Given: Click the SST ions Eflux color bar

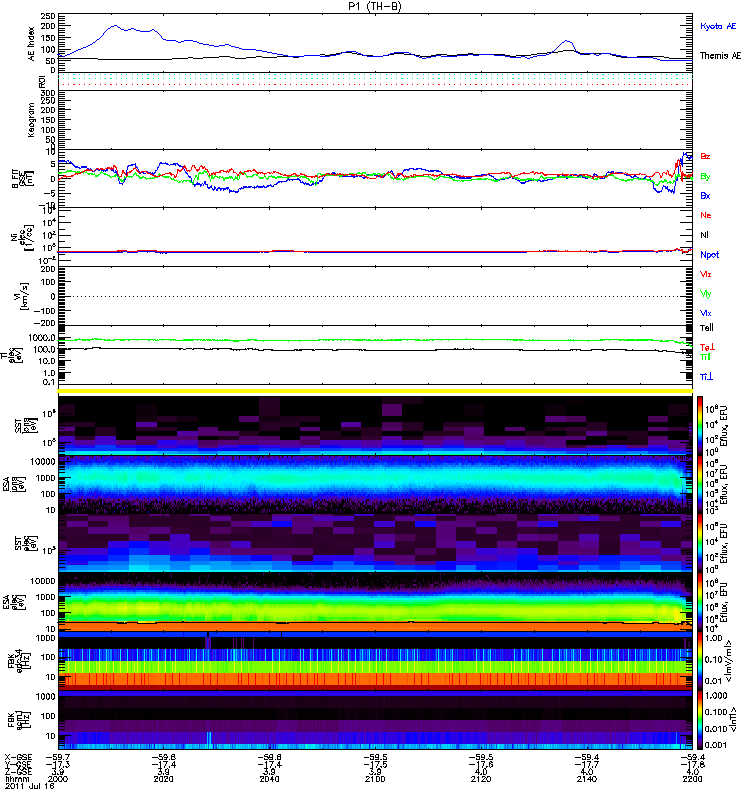Looking at the screenshot, I should (x=700, y=424).
